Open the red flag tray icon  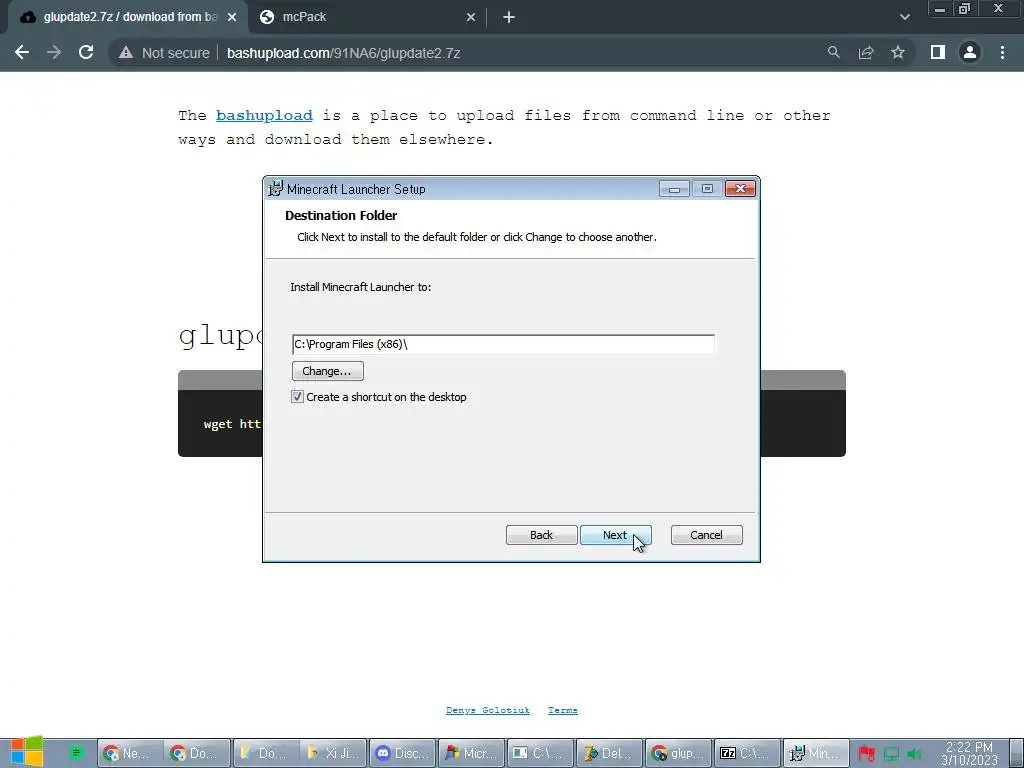(867, 754)
